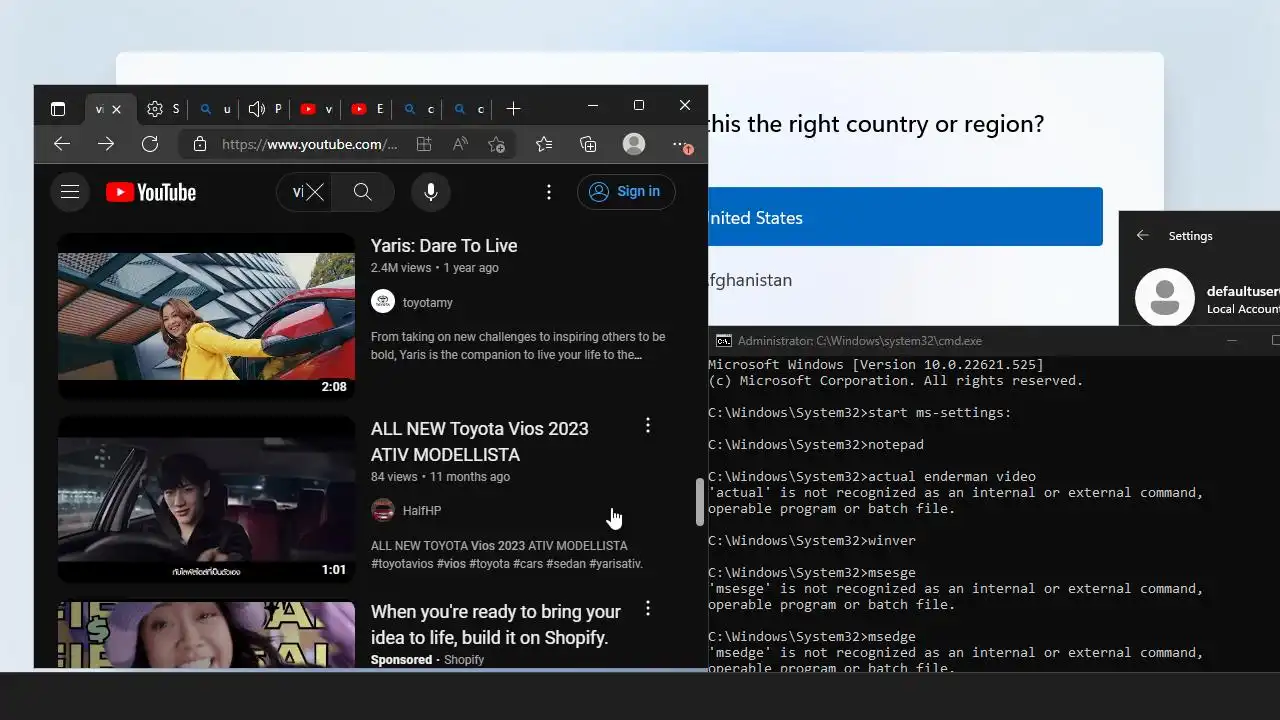Switch to the audio-playing tab labeled 'P'
The image size is (1280, 720).
pyautogui.click(x=265, y=109)
